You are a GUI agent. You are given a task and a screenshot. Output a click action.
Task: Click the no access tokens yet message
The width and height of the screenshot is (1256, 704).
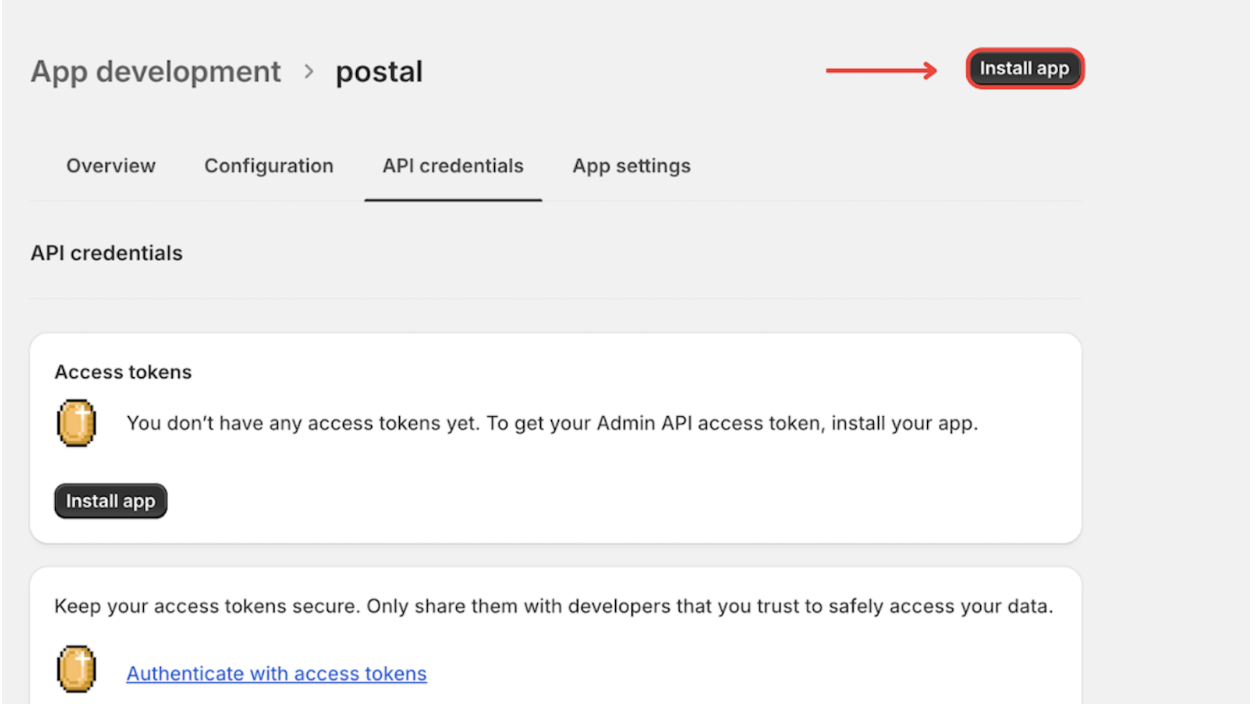(552, 423)
